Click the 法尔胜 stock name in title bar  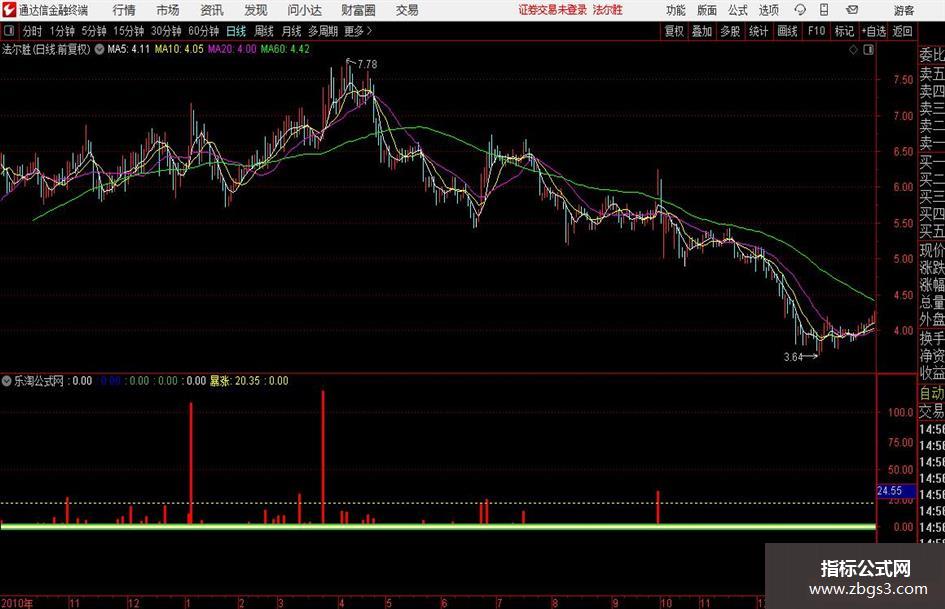607,10
